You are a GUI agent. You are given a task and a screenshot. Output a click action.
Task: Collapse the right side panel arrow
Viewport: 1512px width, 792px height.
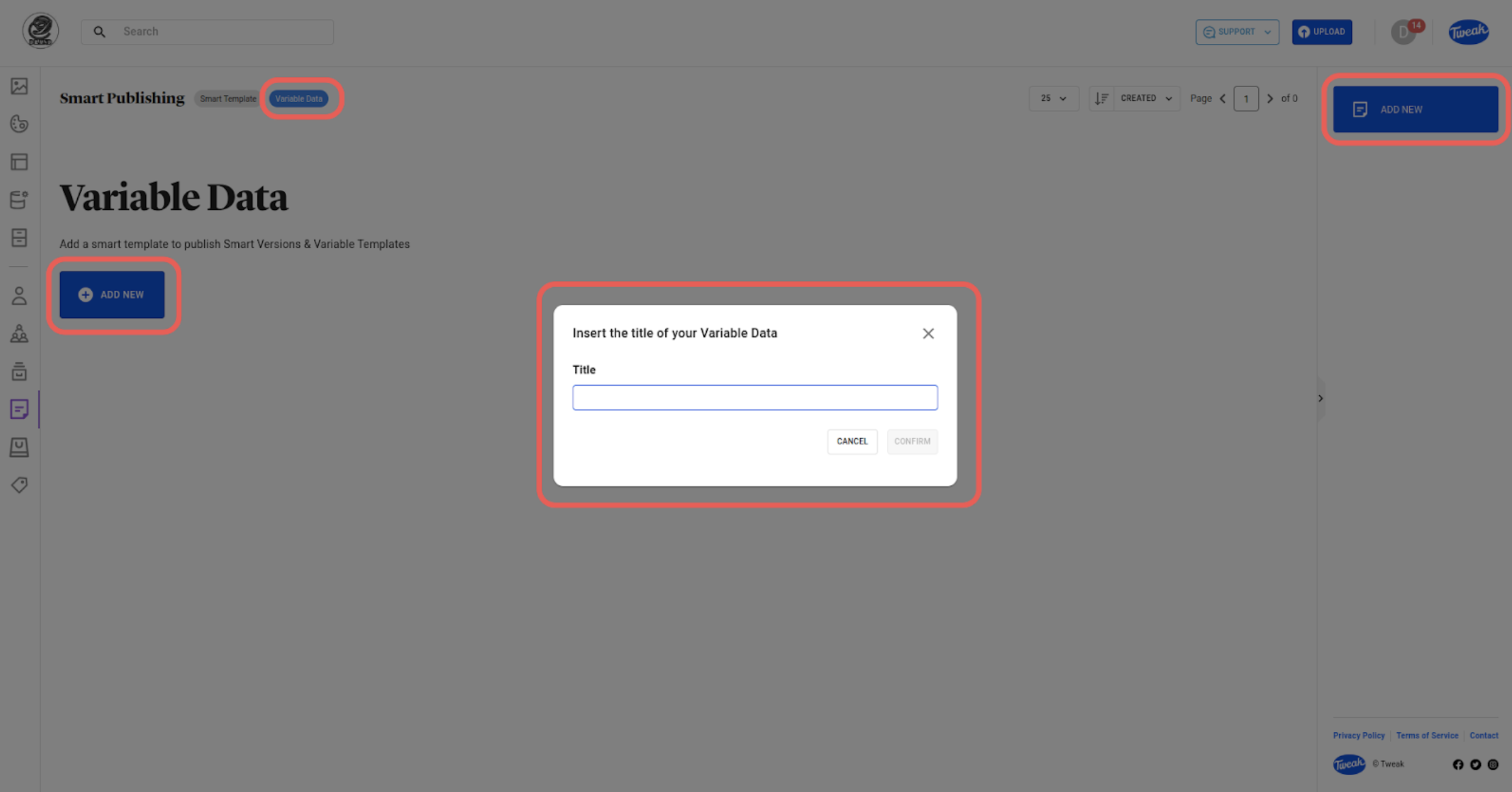[1320, 398]
